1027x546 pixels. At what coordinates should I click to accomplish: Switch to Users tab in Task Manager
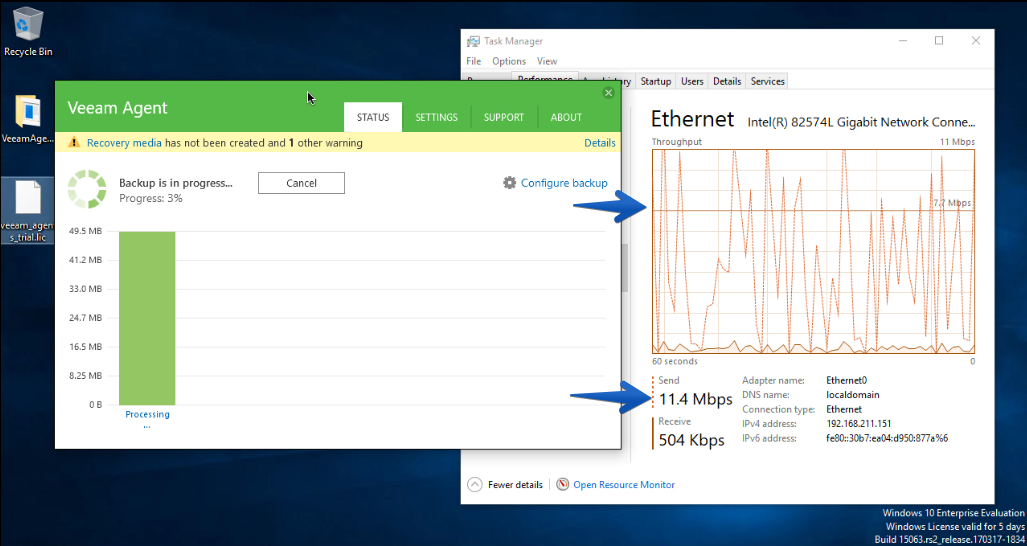(692, 81)
